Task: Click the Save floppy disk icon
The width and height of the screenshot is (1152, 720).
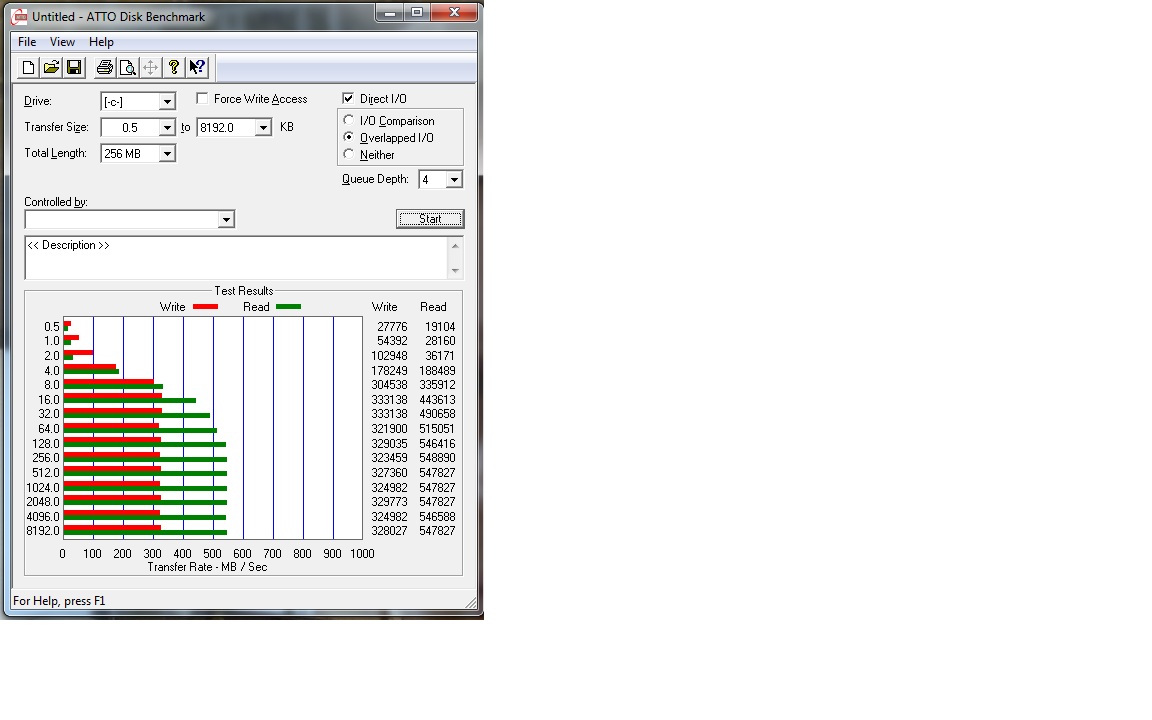Action: click(x=74, y=68)
